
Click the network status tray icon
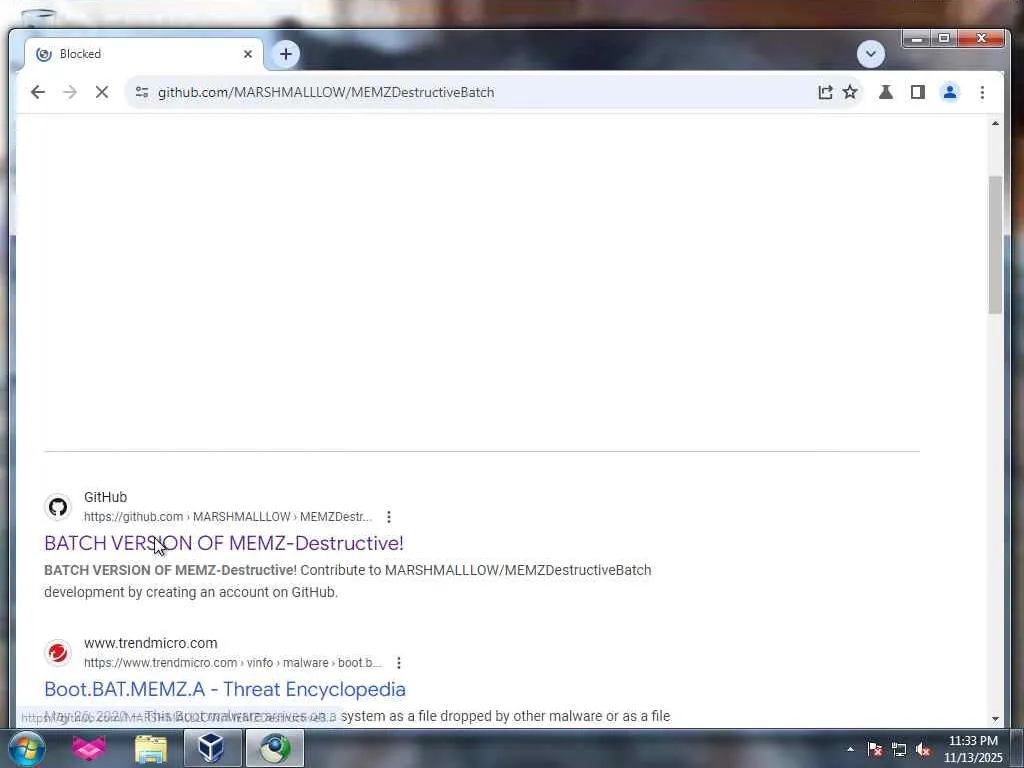899,749
